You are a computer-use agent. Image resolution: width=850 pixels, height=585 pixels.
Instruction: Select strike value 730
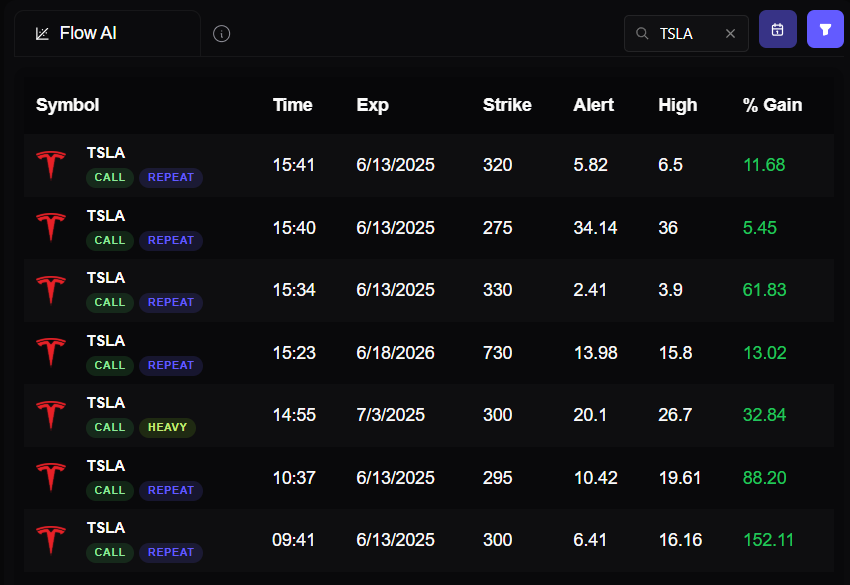click(x=497, y=353)
